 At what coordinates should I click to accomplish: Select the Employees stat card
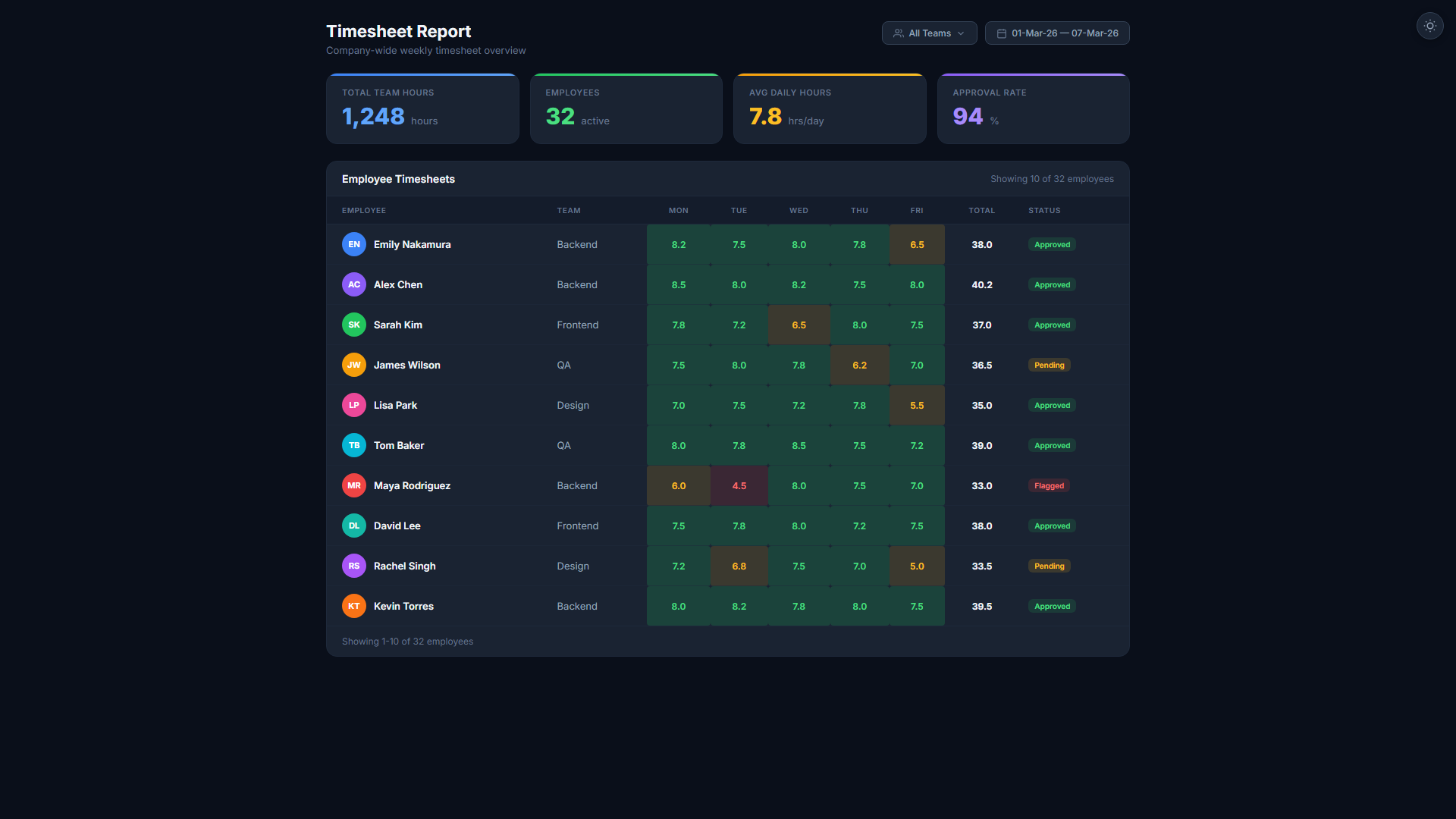[626, 108]
